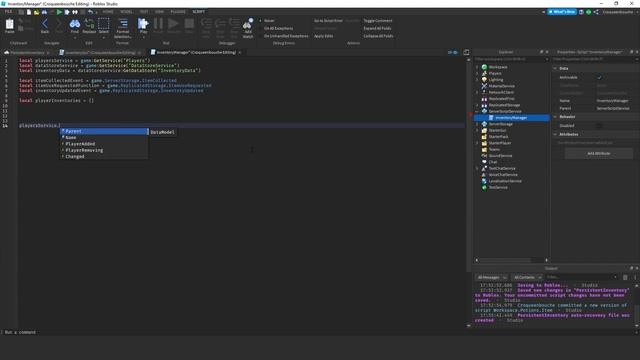The height and width of the screenshot is (360, 640).
Task: Open the Find binoculars tool
Action: tap(74, 25)
